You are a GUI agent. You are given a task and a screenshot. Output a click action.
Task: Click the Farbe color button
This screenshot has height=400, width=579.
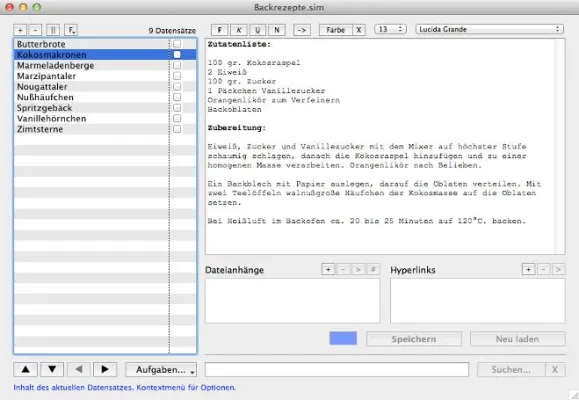click(x=336, y=30)
